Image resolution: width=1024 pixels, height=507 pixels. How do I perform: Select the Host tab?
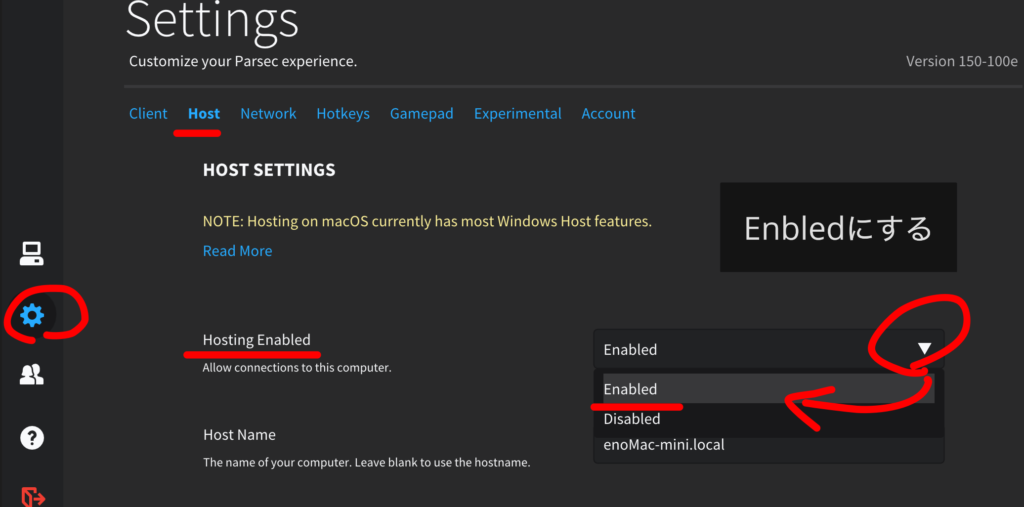tap(204, 114)
